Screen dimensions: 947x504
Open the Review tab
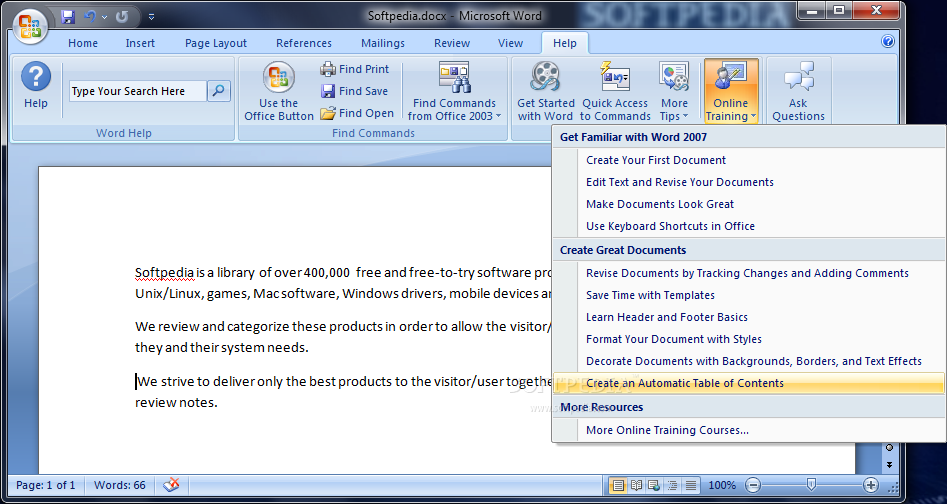[452, 43]
